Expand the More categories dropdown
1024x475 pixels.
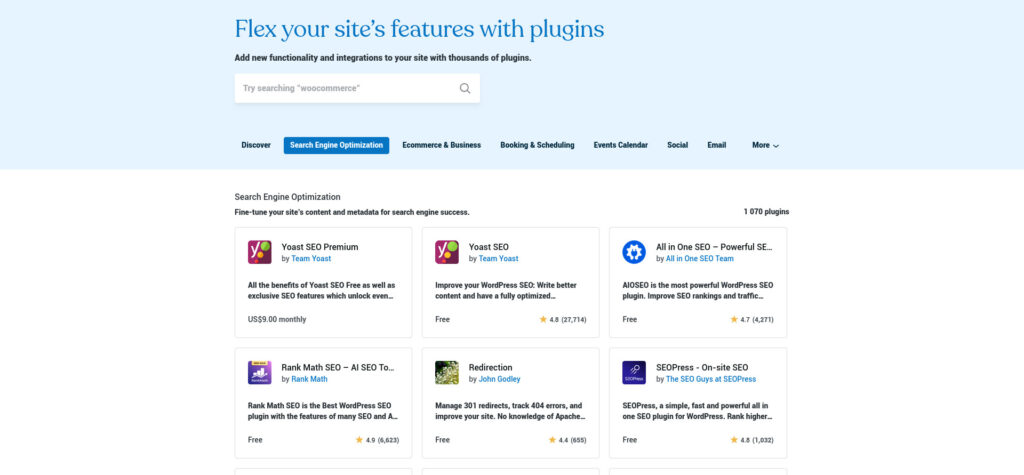pyautogui.click(x=765, y=145)
